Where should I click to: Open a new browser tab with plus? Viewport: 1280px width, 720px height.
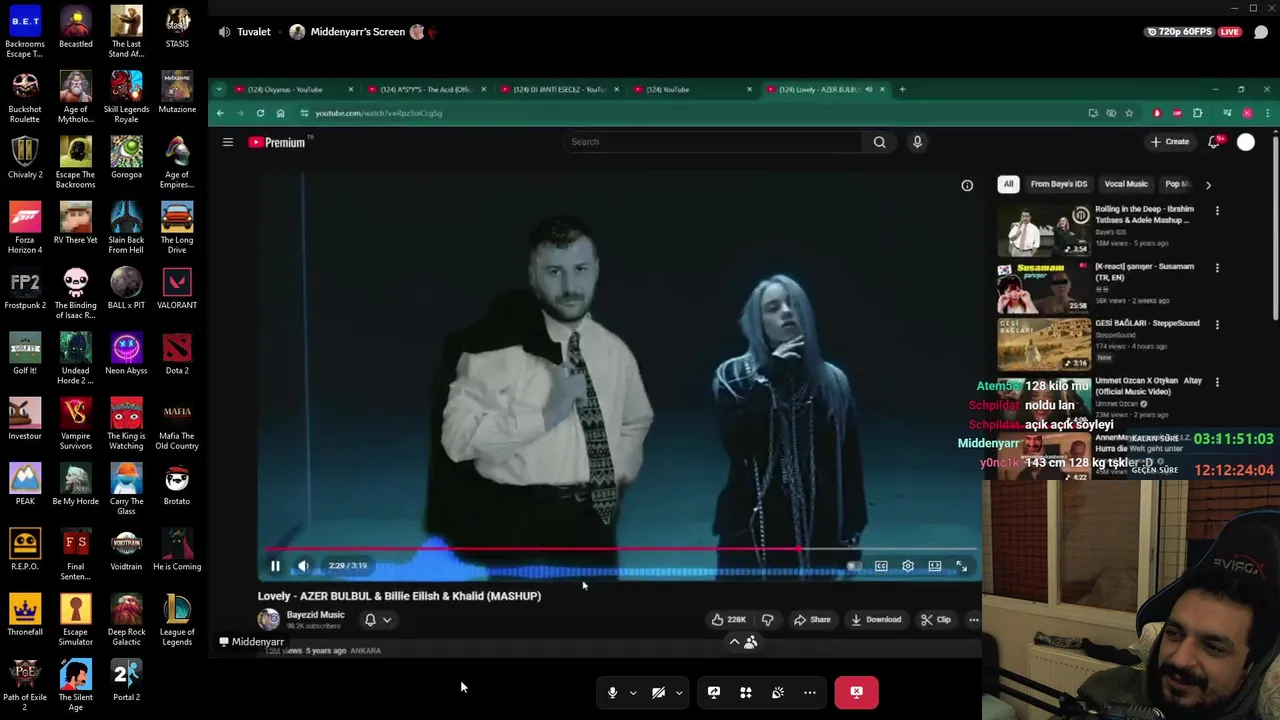[x=902, y=90]
